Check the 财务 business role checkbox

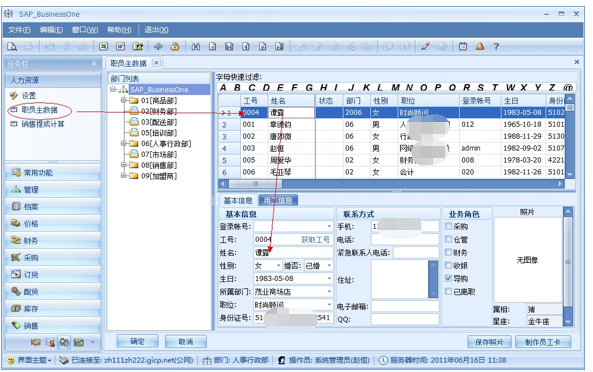pos(449,252)
